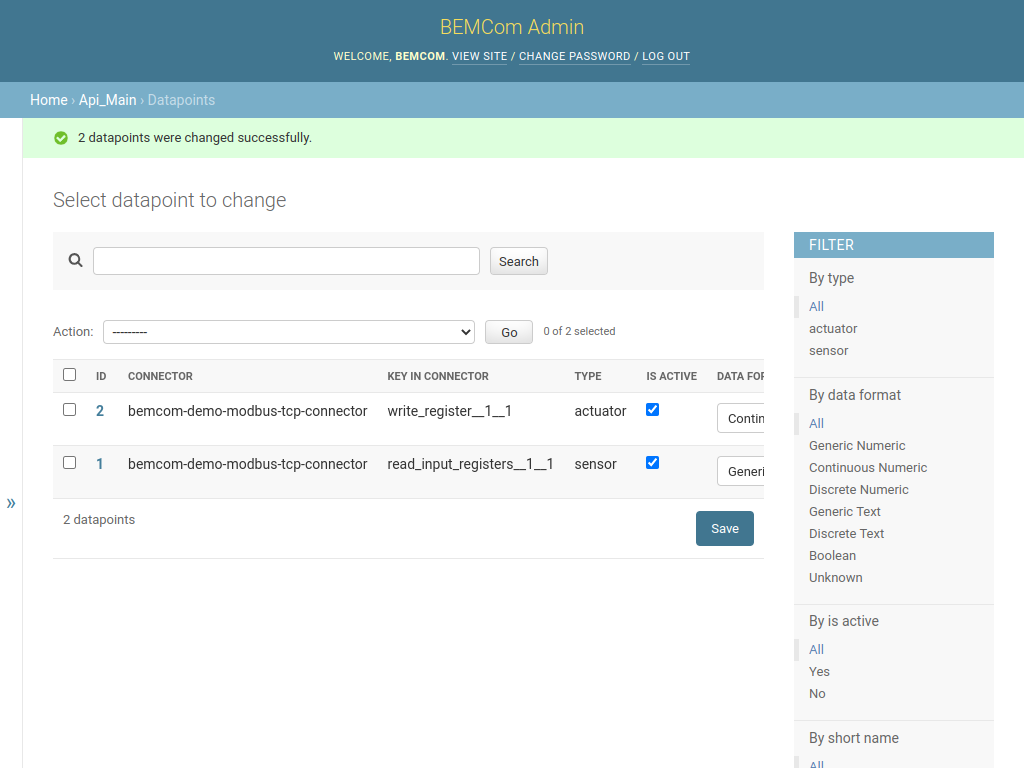
Task: Filter by Generic Text data format
Action: click(844, 511)
